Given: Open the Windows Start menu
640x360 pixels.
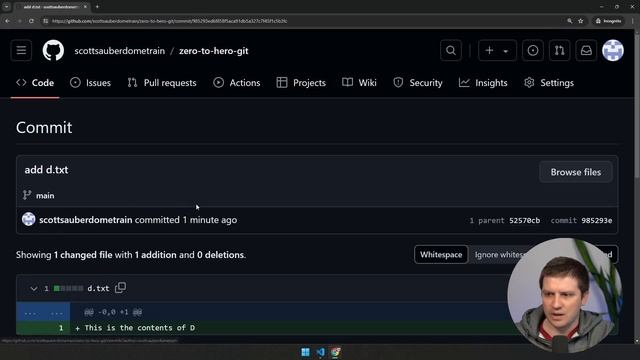Looking at the screenshot, I should (305, 352).
